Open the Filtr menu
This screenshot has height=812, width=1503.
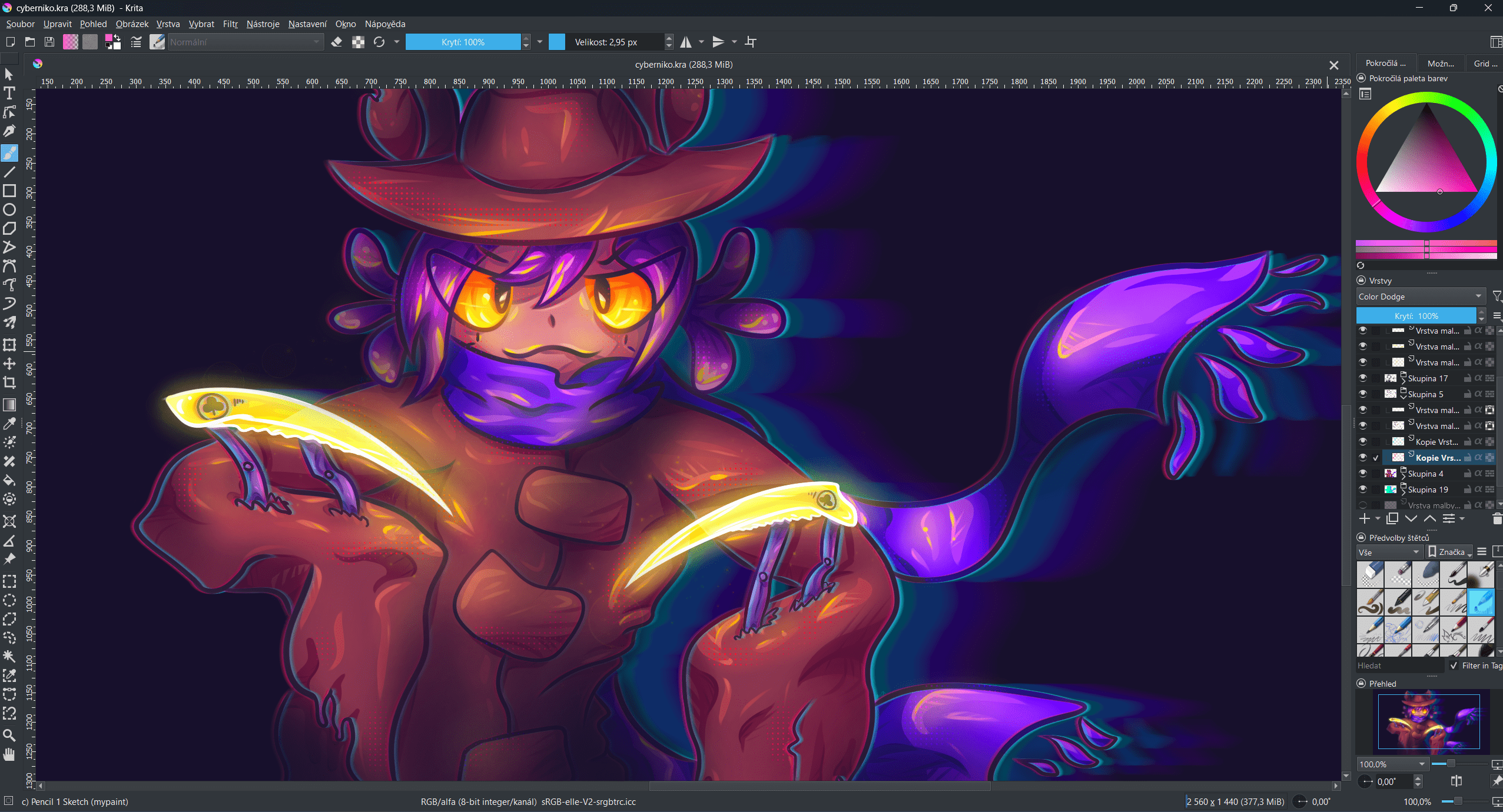pyautogui.click(x=229, y=24)
